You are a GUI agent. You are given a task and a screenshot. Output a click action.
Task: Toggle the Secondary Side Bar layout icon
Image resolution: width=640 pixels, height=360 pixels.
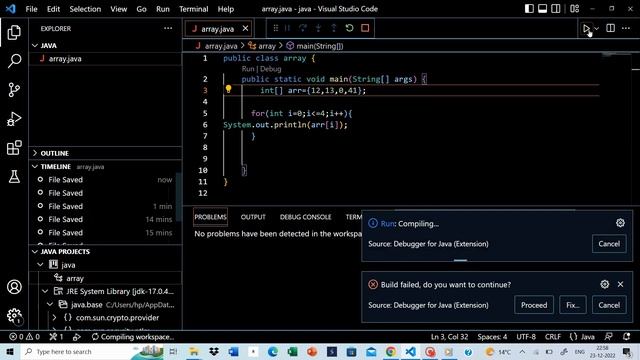click(x=556, y=9)
